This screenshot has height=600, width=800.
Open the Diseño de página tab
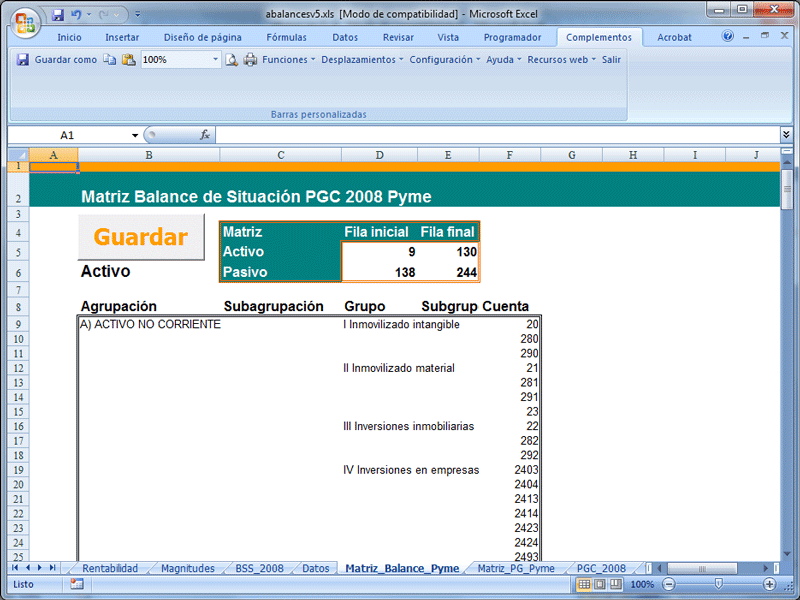click(x=203, y=37)
